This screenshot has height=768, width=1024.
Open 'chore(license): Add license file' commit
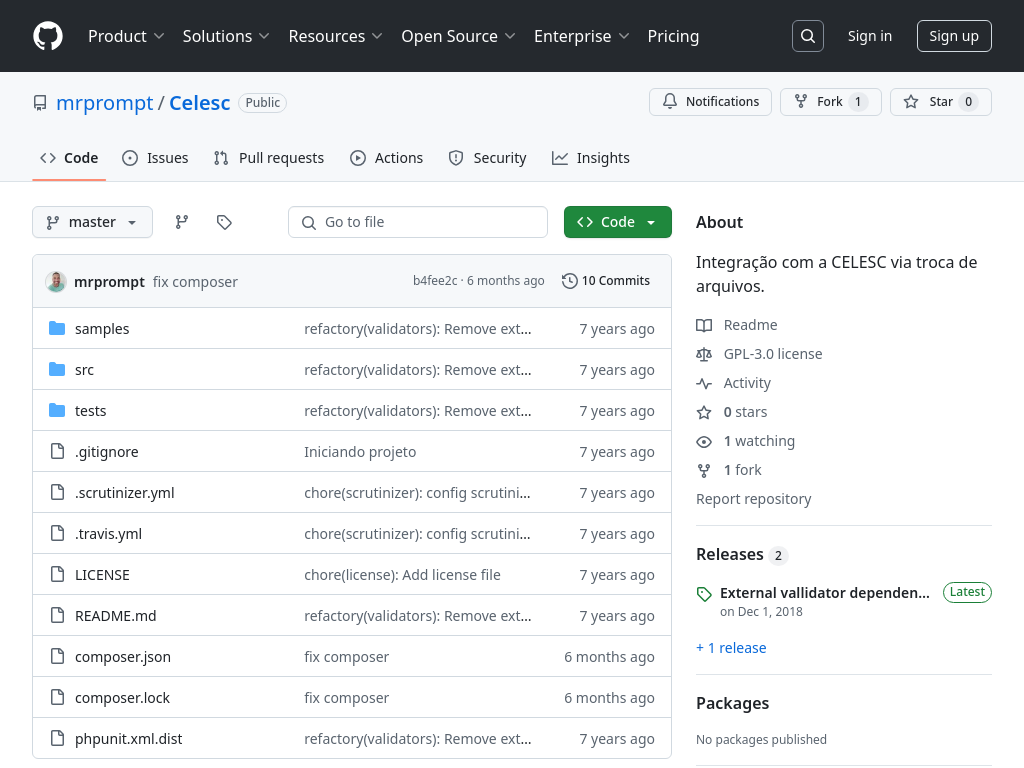402,575
